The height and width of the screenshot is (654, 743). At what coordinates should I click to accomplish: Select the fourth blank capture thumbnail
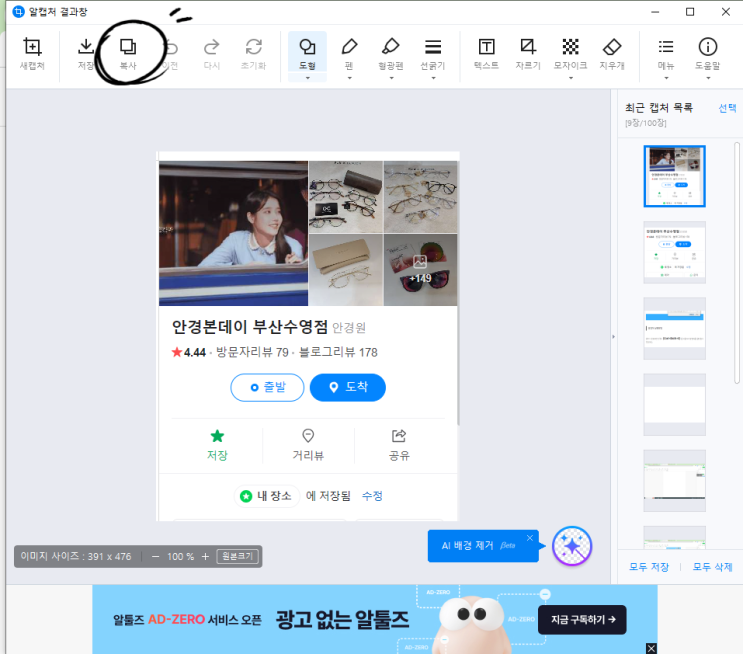(674, 404)
